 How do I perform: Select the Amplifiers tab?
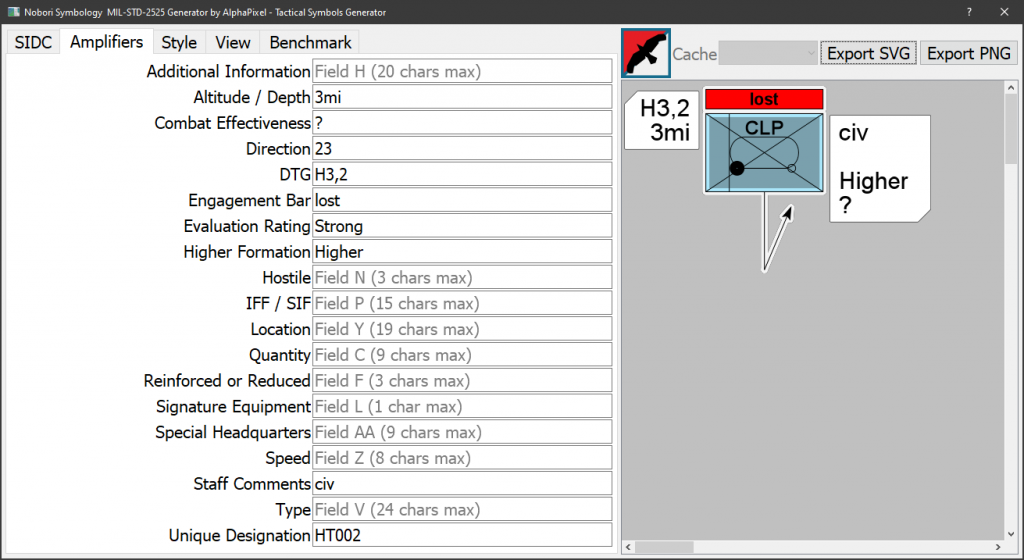coord(106,42)
